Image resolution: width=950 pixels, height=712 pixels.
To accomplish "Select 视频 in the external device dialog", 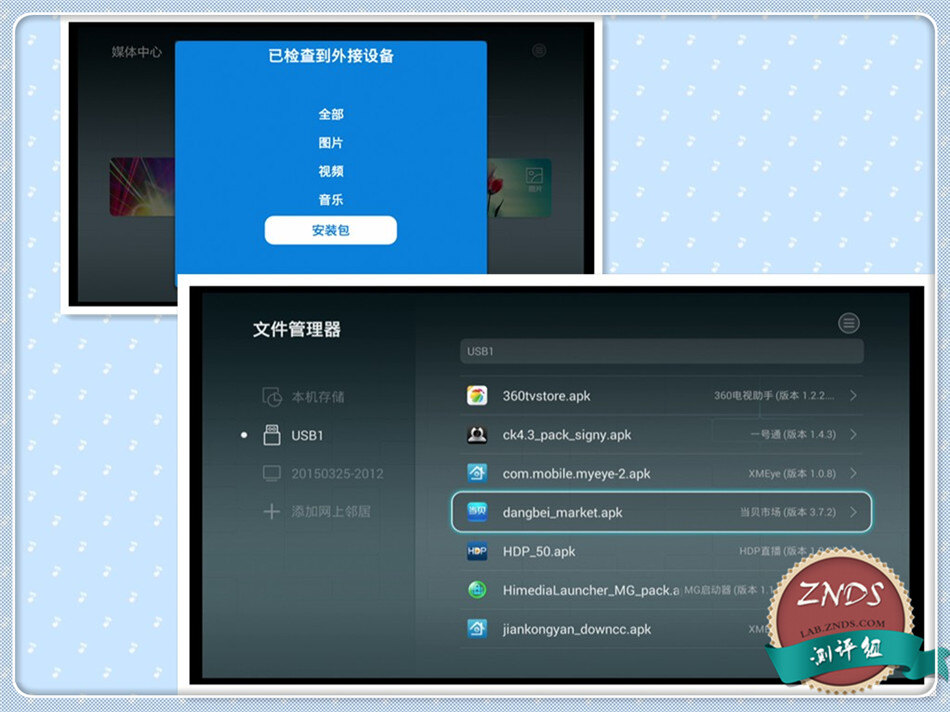I will pyautogui.click(x=331, y=170).
